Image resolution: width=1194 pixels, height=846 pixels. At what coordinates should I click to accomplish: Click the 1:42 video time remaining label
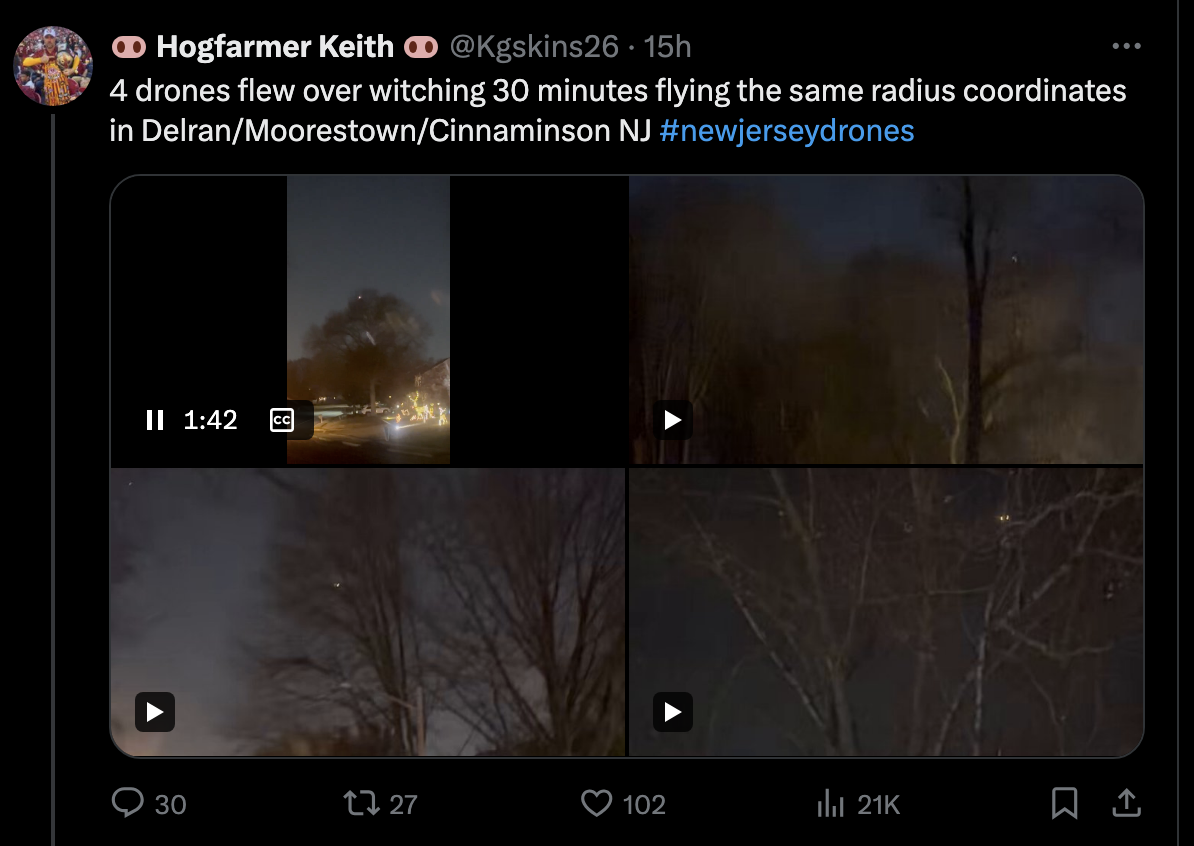click(x=211, y=420)
